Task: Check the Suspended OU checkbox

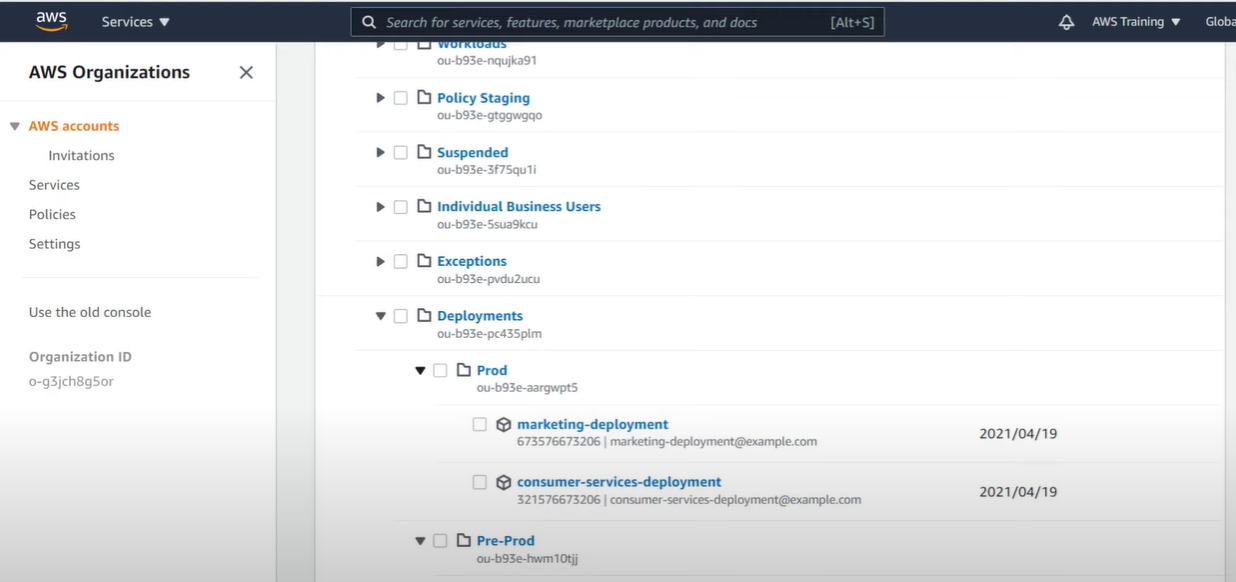Action: (x=400, y=153)
